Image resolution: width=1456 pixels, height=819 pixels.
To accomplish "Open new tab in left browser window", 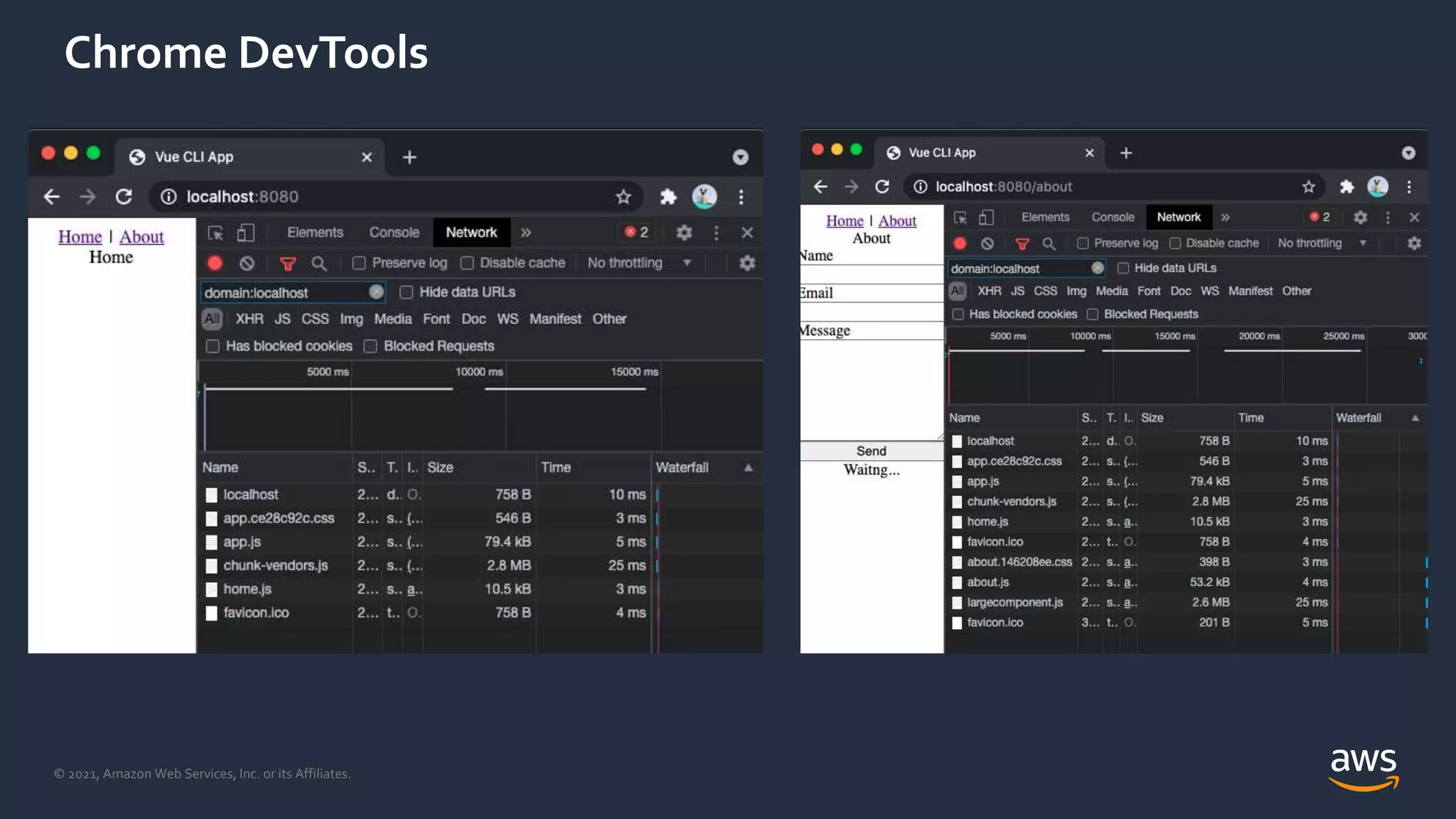I will pyautogui.click(x=409, y=157).
